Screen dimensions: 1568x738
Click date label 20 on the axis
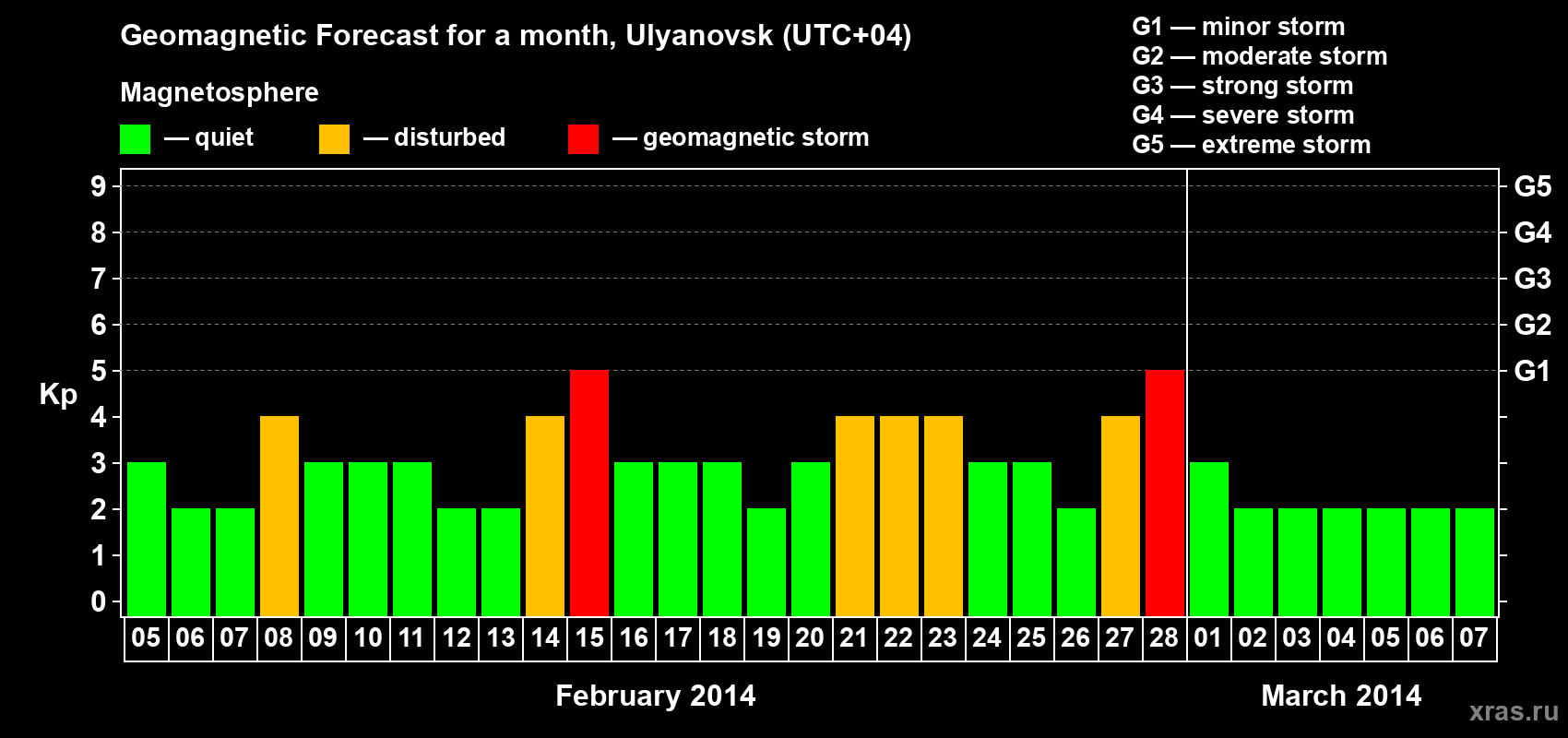tap(810, 638)
